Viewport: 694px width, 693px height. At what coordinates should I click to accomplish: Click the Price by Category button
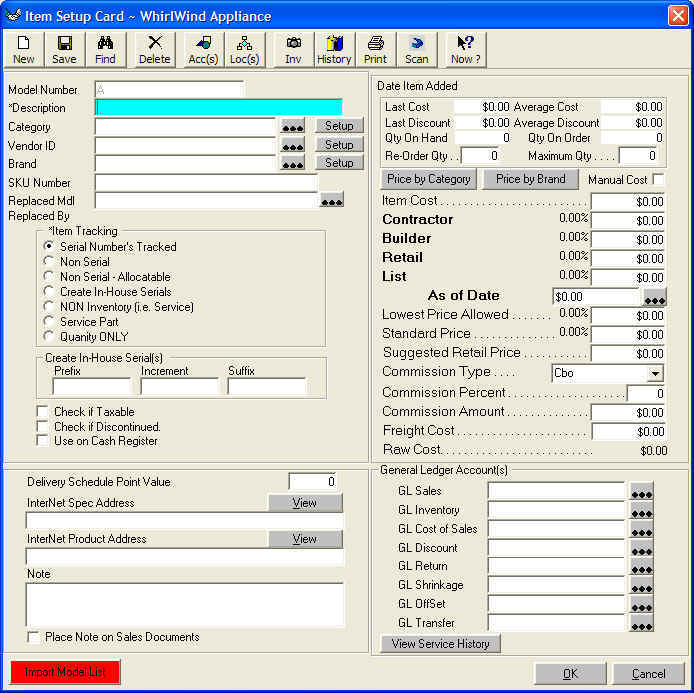[428, 179]
